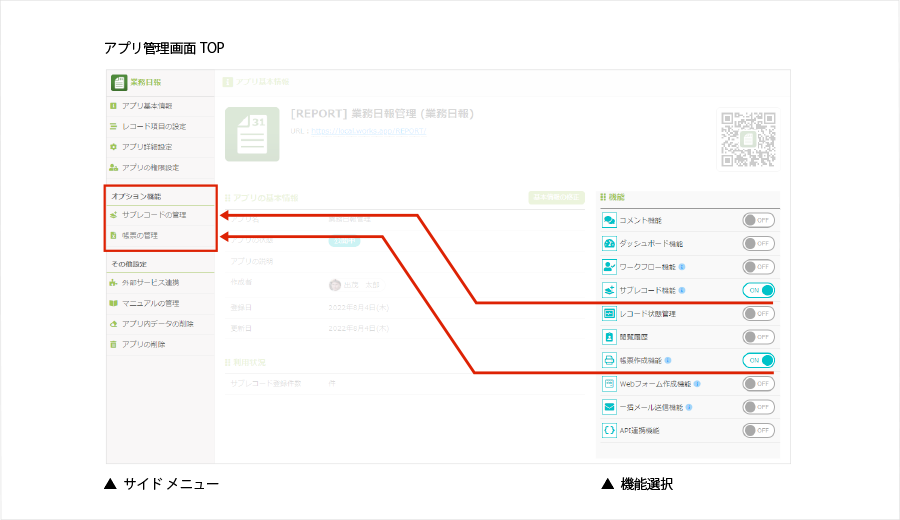Click the API連携機能 braces icon
Viewport: 900px width, 520px height.
[609, 430]
